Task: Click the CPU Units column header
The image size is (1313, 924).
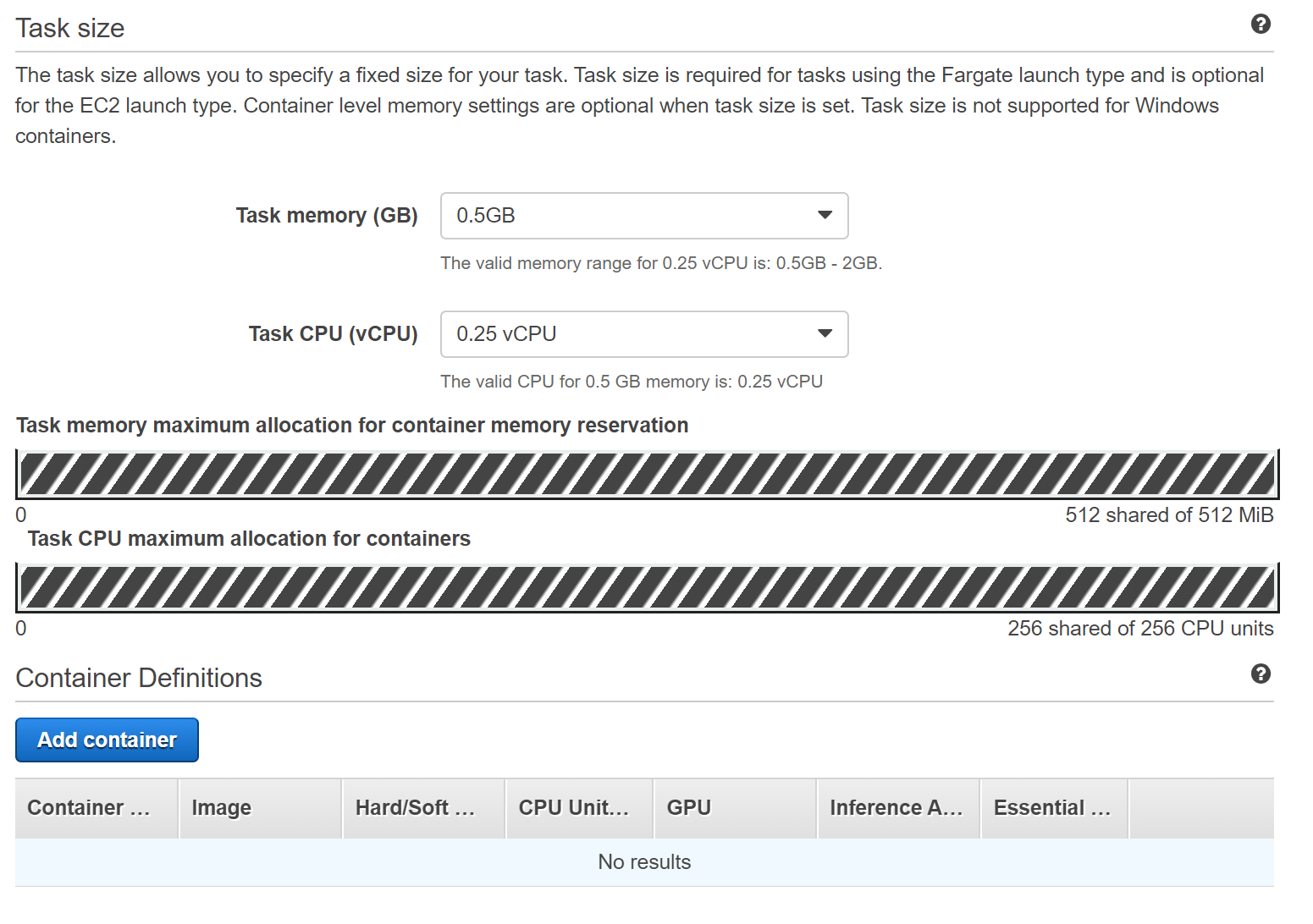Action: (x=573, y=808)
